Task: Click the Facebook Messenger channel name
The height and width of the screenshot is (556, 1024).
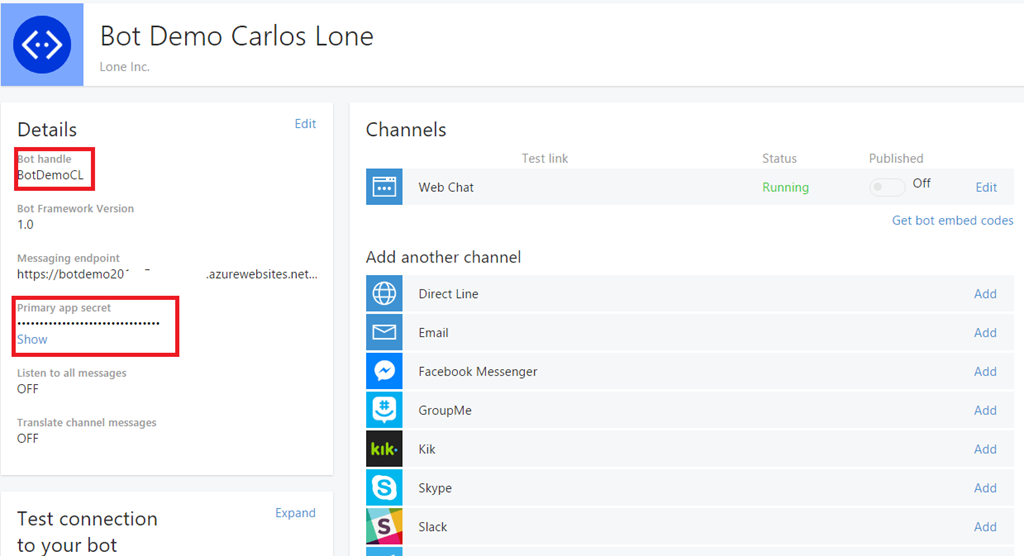Action: (478, 372)
